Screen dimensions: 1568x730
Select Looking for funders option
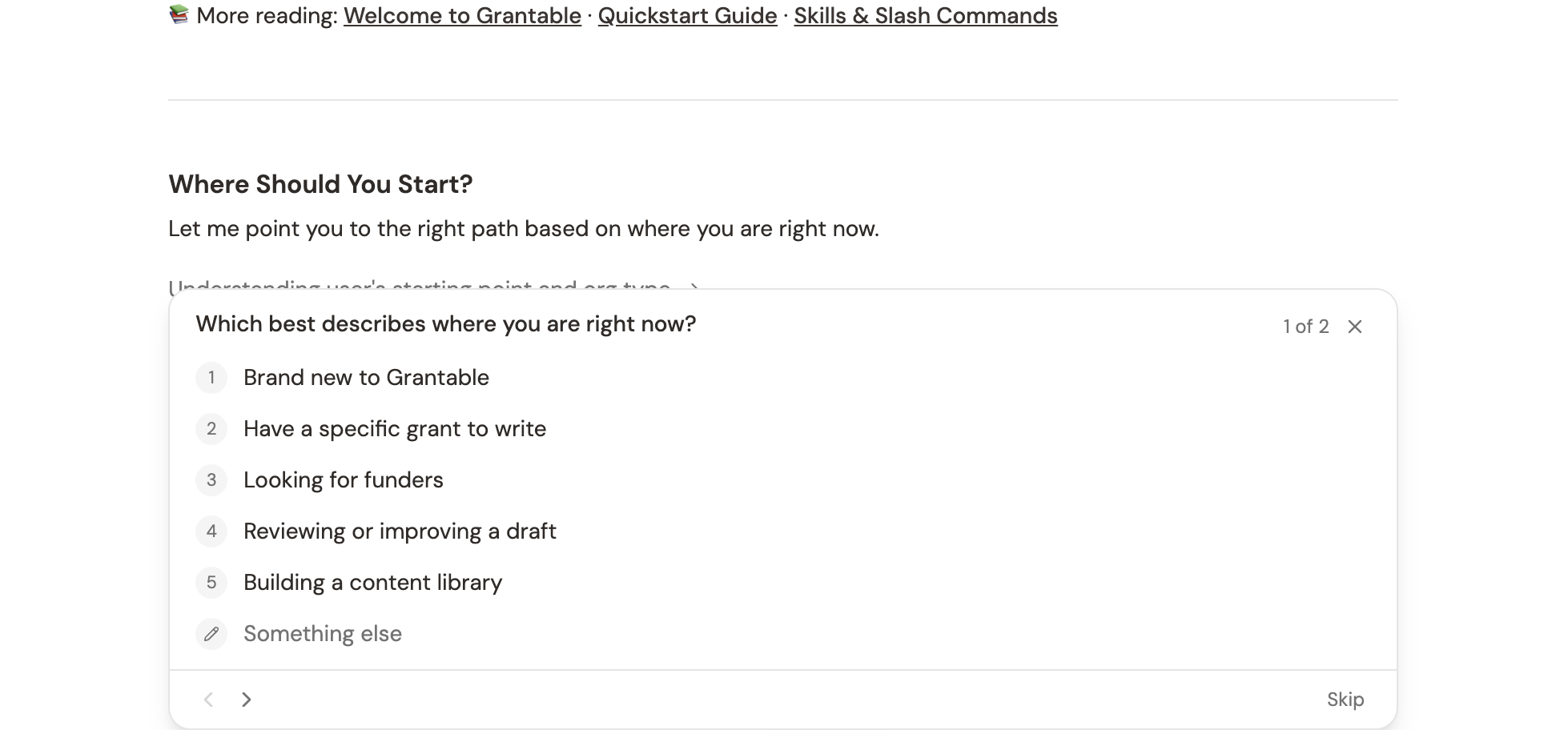pos(343,480)
